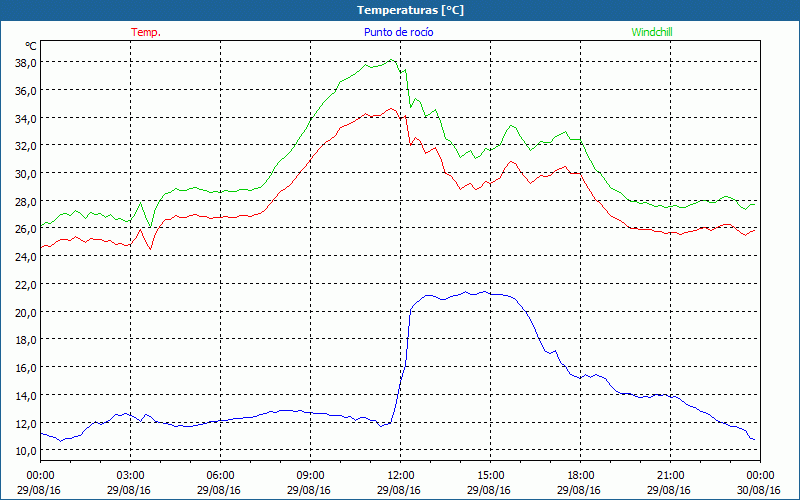Click the 38,0 y-axis value
Image resolution: width=800 pixels, height=500 pixels.
[x=26, y=63]
